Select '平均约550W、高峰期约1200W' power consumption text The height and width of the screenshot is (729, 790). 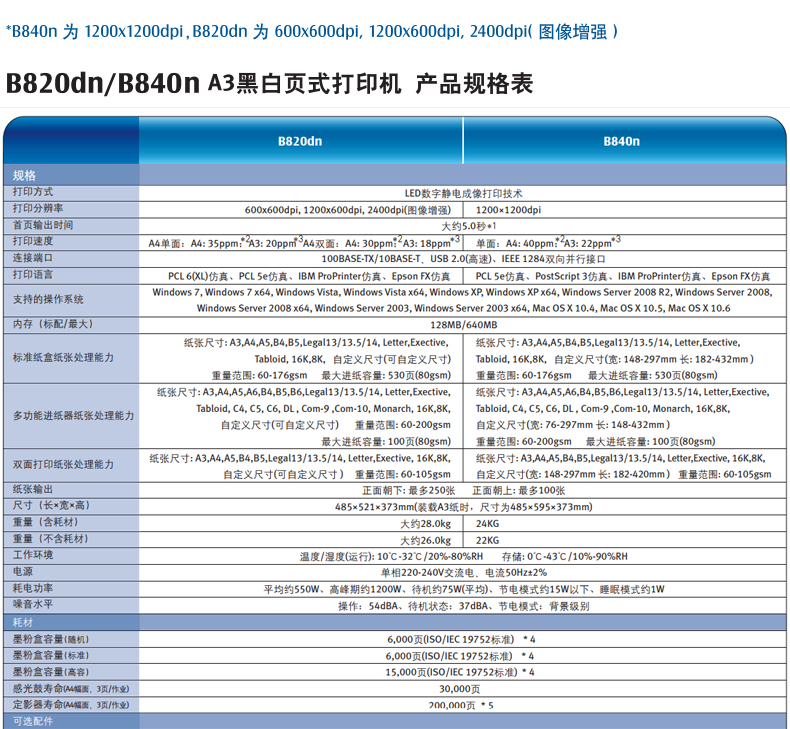tap(333, 589)
